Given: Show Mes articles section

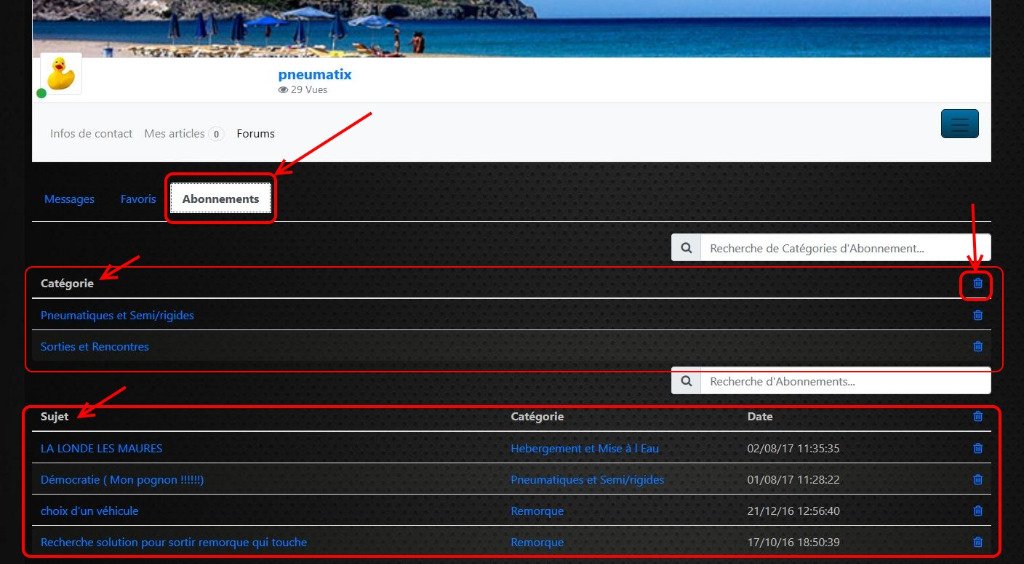Looking at the screenshot, I should pyautogui.click(x=174, y=134).
